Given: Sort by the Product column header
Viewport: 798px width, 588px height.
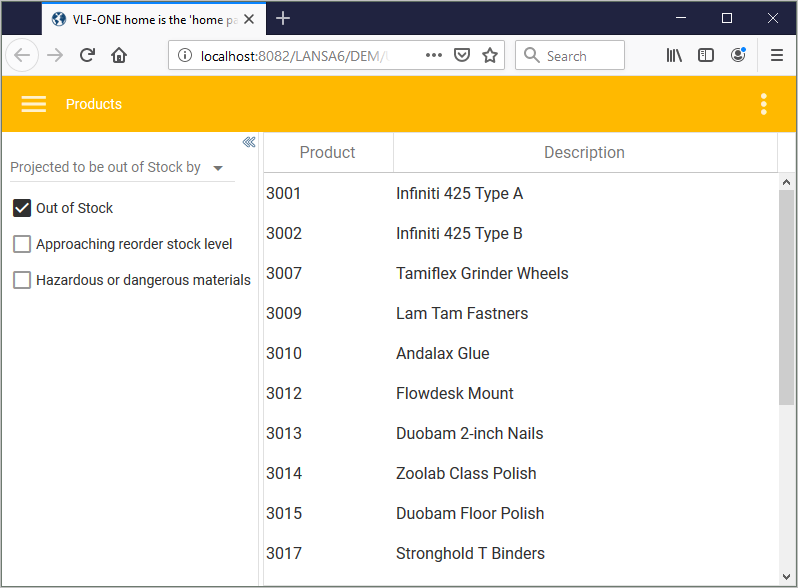Looking at the screenshot, I should pos(327,152).
